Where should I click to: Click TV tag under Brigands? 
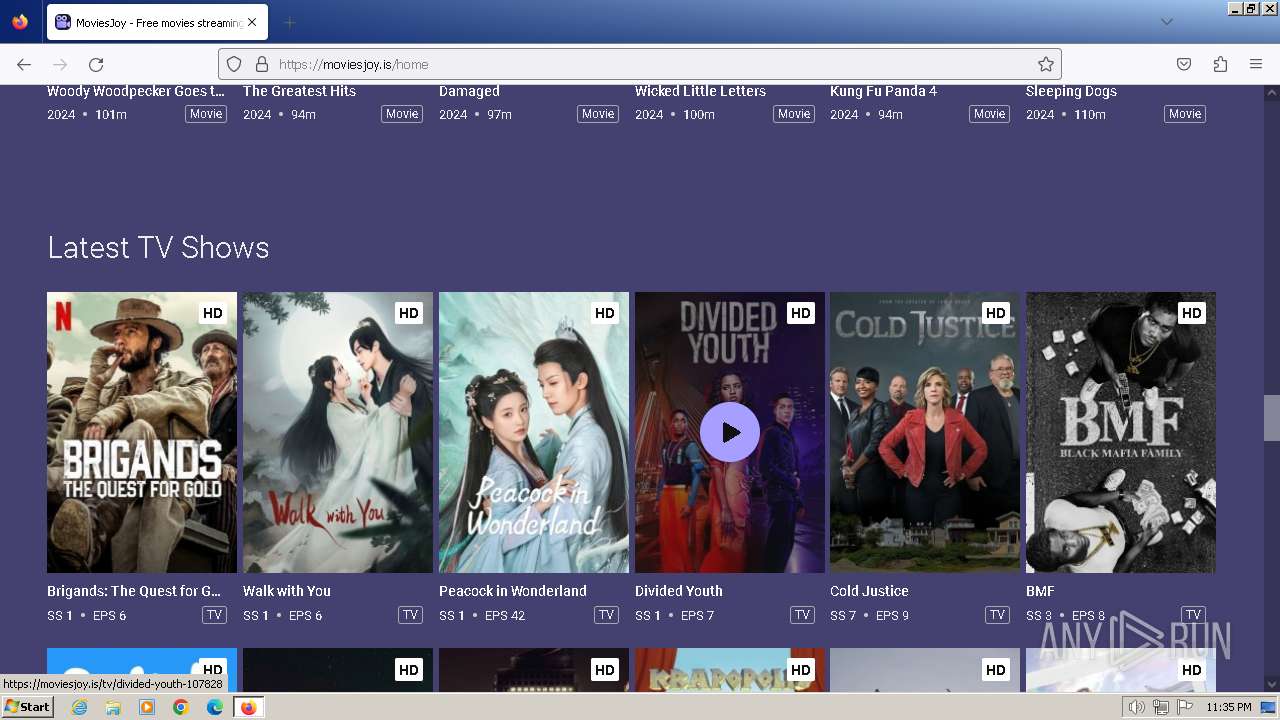[214, 615]
